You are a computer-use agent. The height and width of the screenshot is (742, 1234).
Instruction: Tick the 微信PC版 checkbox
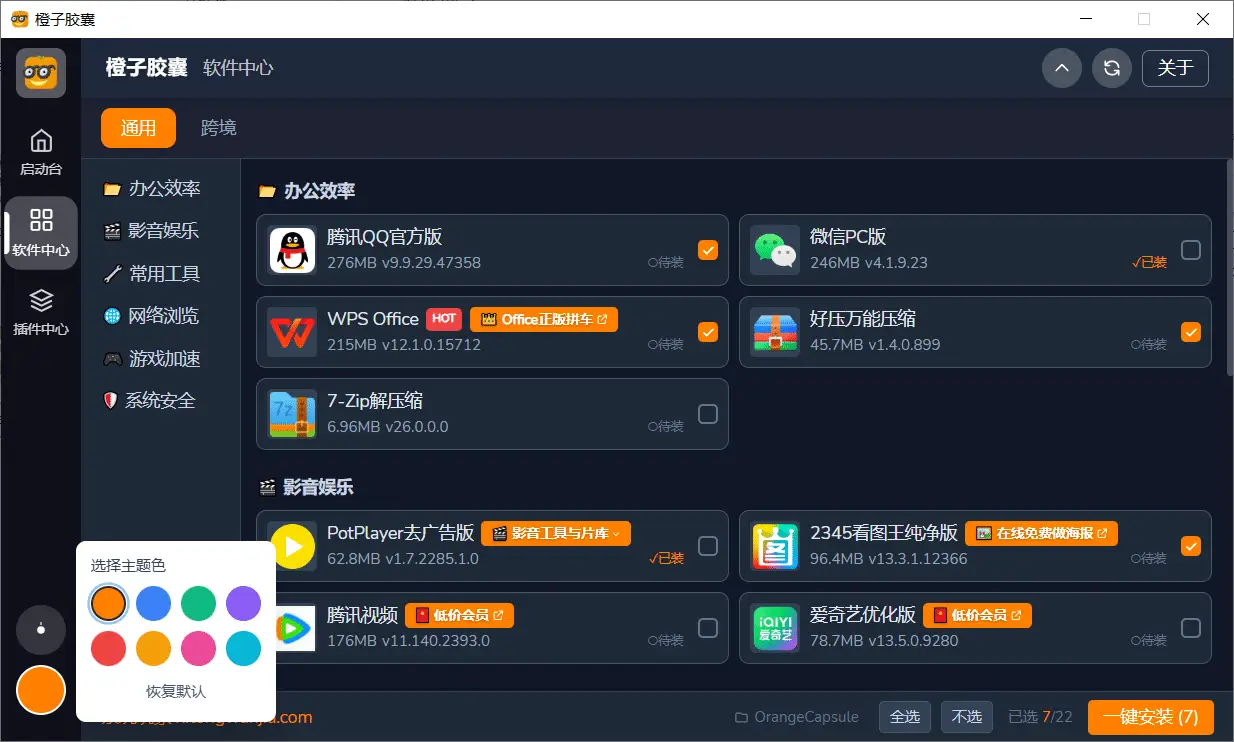point(1190,250)
